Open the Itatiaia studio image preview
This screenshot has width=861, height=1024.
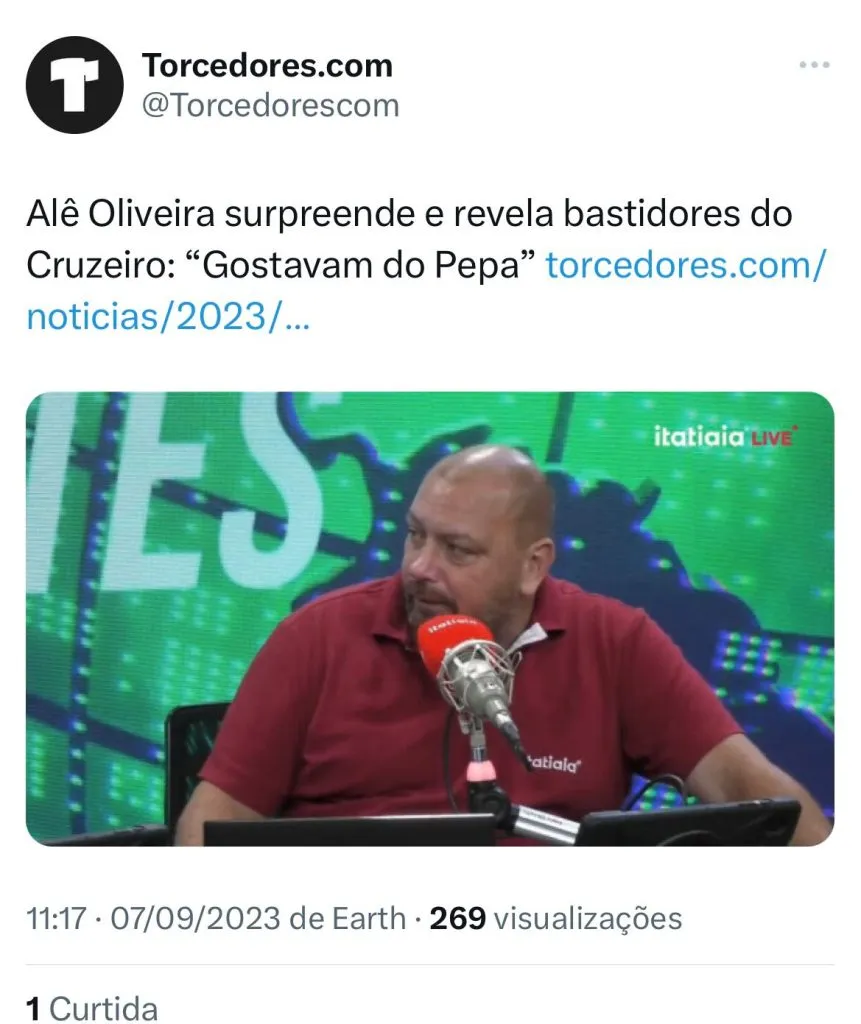(x=430, y=618)
